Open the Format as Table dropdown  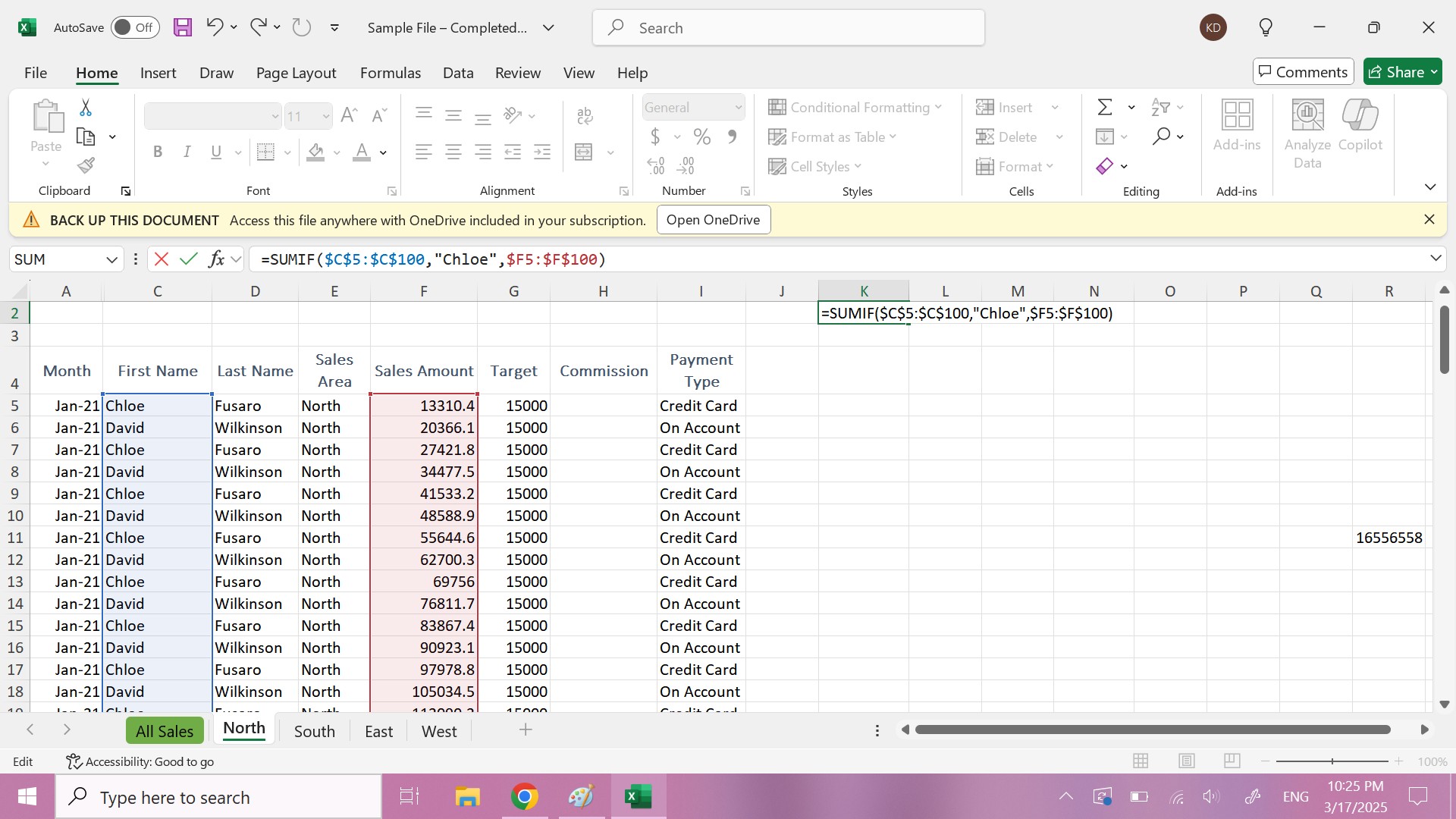coord(833,137)
